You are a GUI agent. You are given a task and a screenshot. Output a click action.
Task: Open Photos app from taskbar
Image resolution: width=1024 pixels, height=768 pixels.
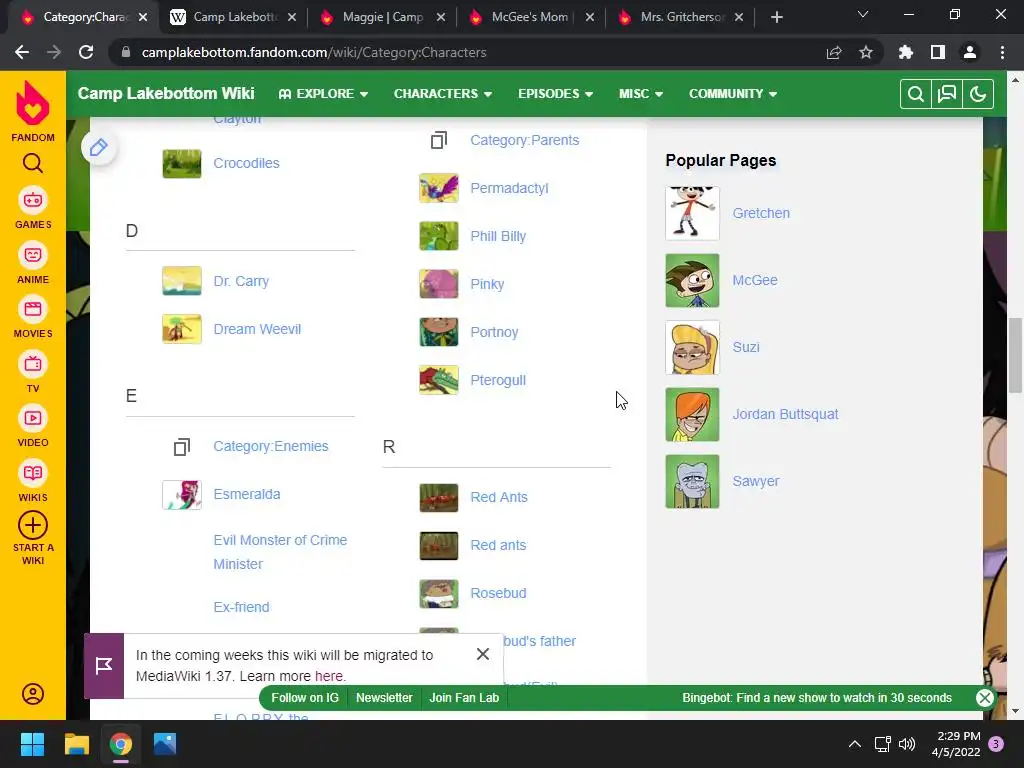click(x=165, y=744)
